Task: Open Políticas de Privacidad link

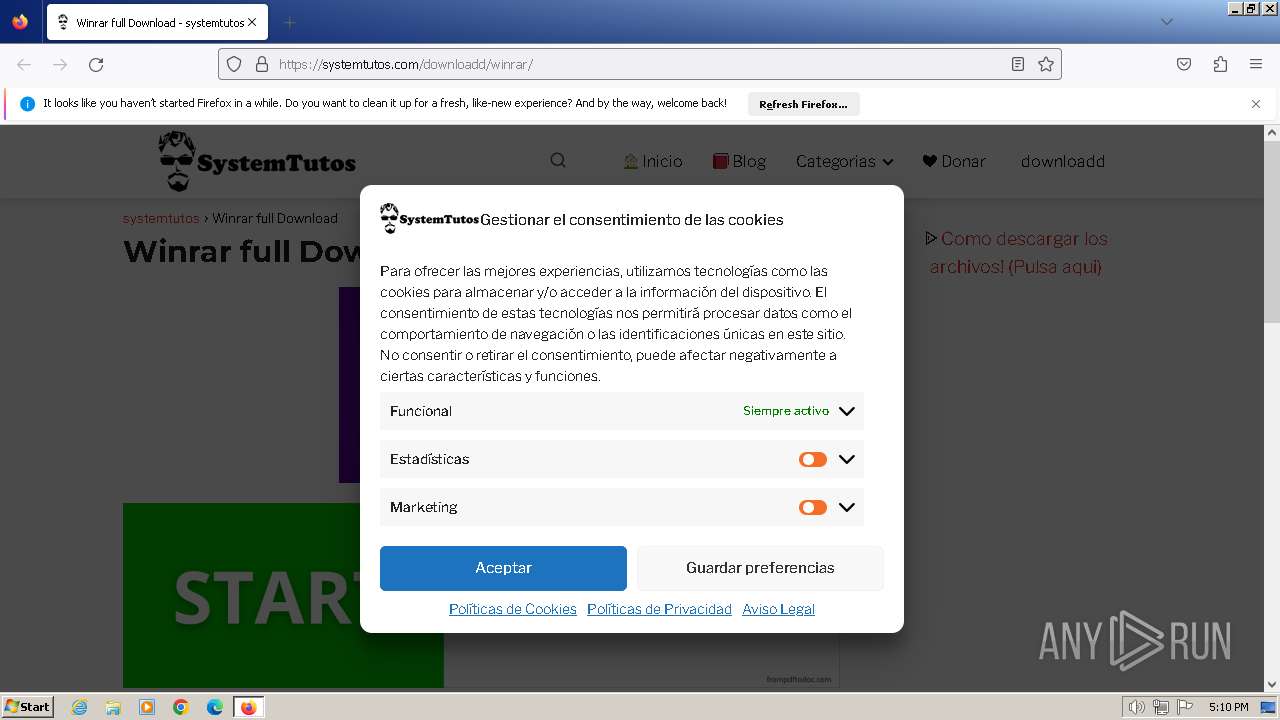Action: 659,609
